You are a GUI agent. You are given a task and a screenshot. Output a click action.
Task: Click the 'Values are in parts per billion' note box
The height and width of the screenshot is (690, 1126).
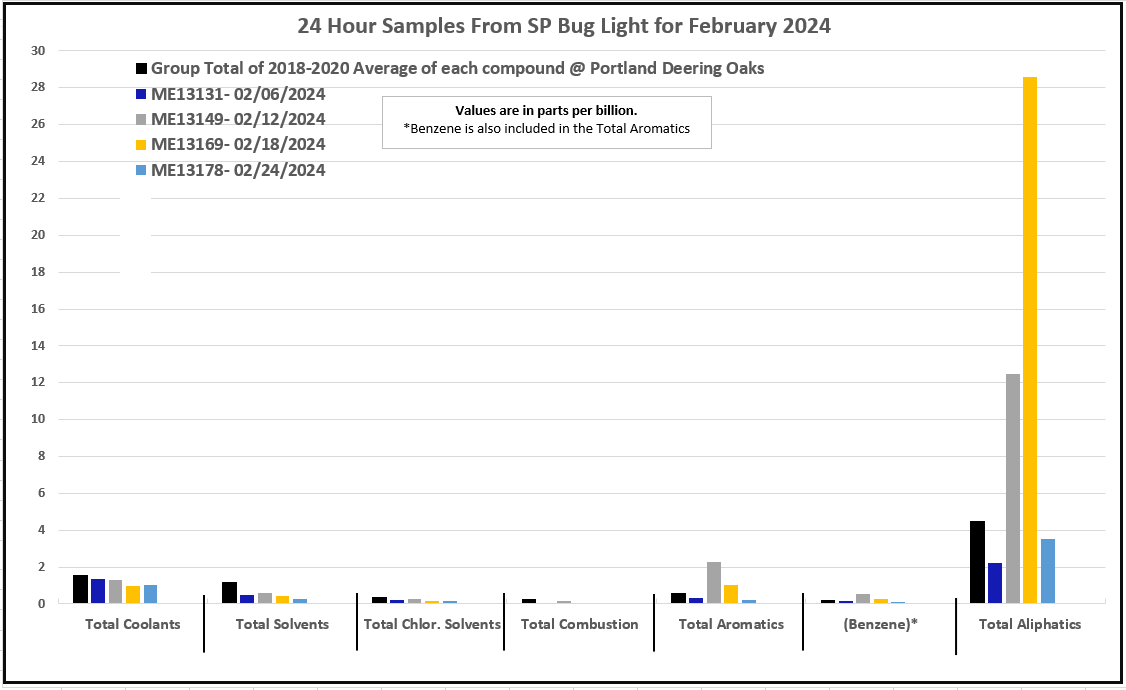tap(546, 120)
